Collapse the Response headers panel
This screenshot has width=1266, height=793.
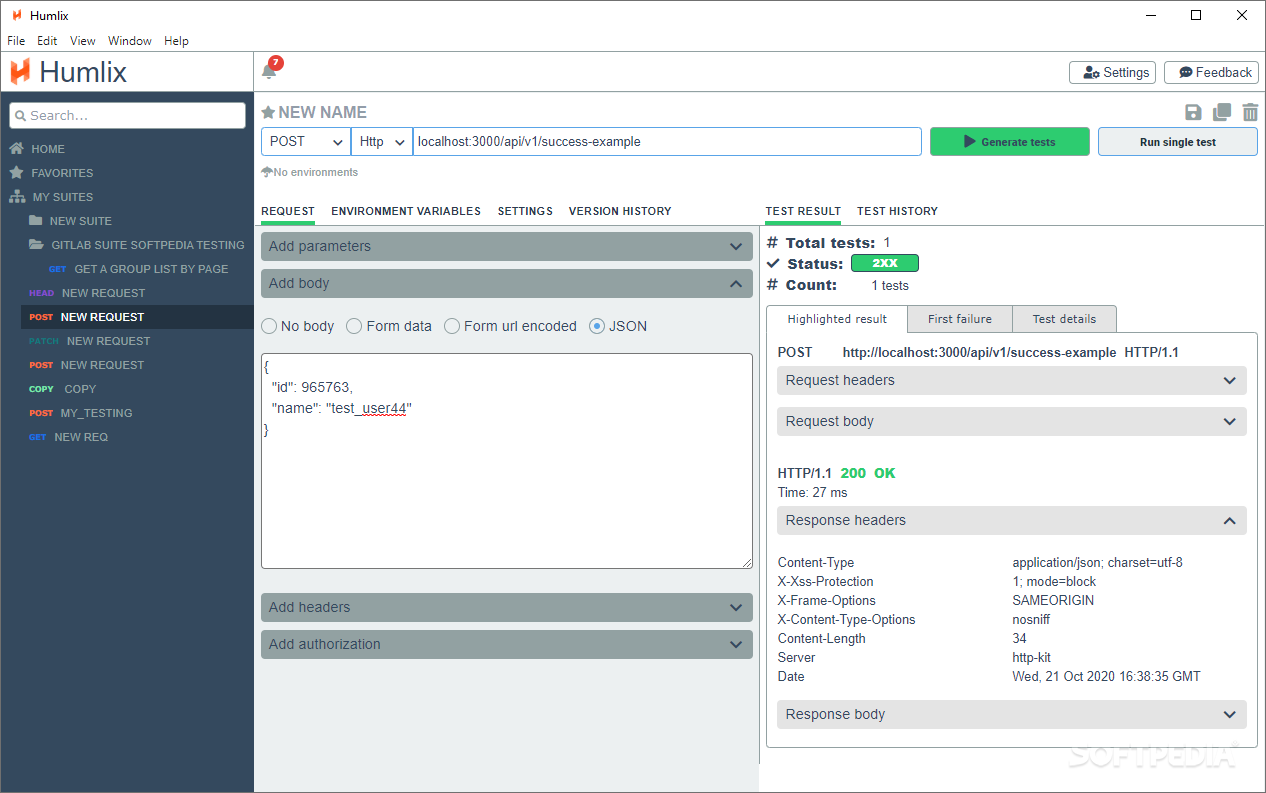pyautogui.click(x=1012, y=520)
